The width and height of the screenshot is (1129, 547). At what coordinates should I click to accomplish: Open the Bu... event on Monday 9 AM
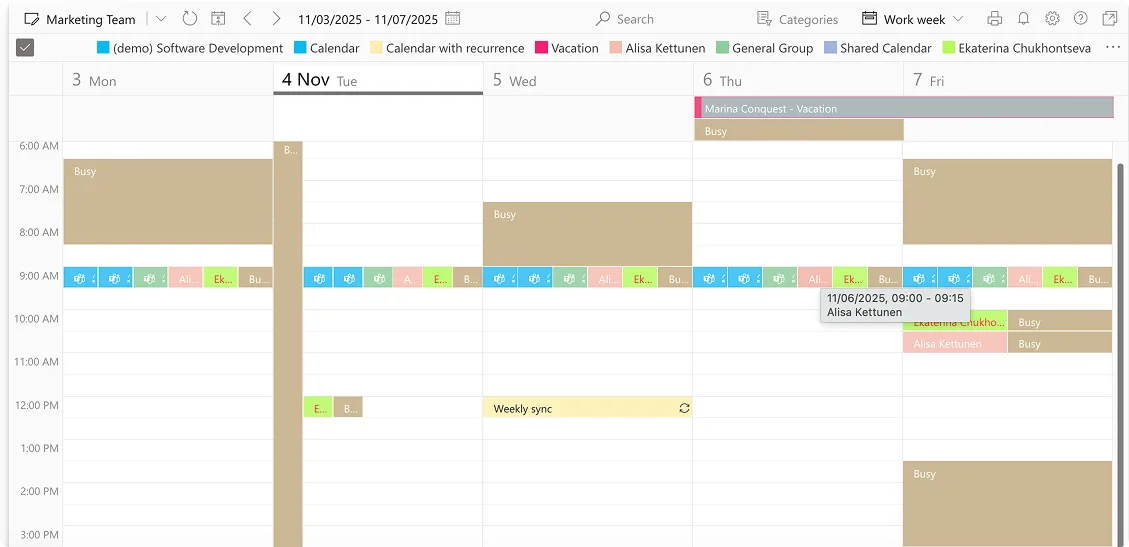(x=256, y=278)
